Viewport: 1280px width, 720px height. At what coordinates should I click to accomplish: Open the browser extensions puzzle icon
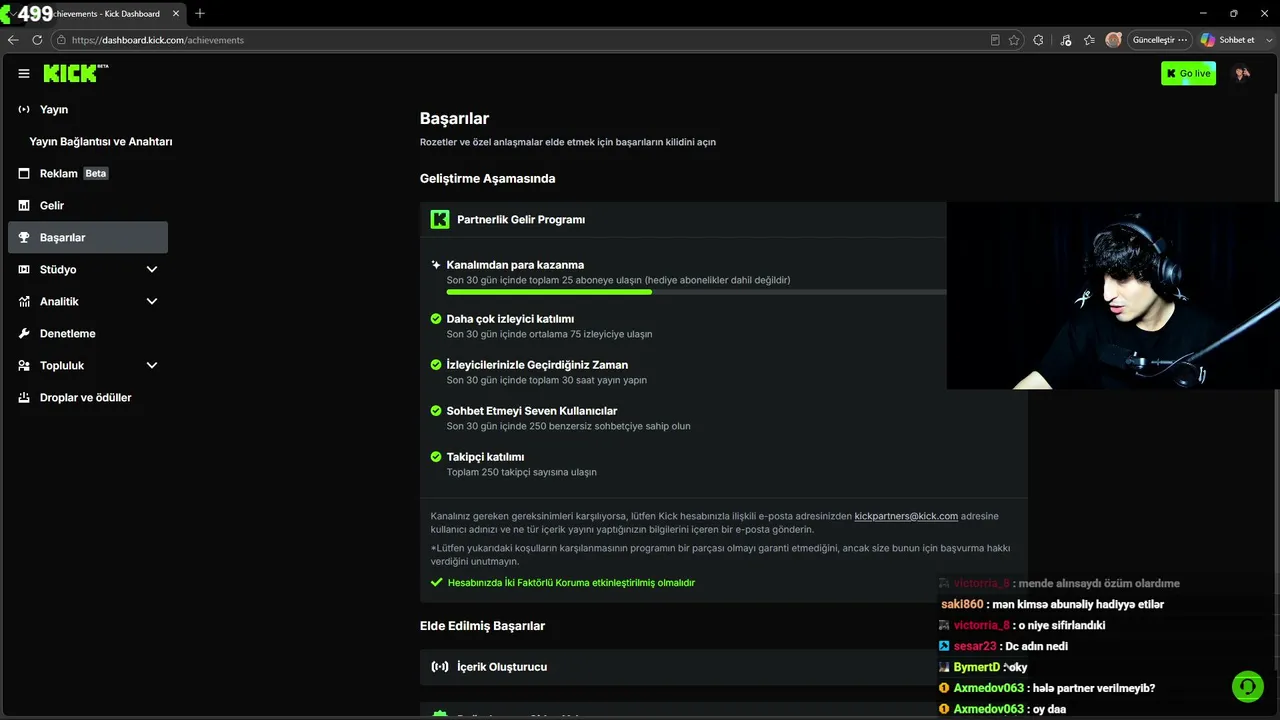[1038, 40]
